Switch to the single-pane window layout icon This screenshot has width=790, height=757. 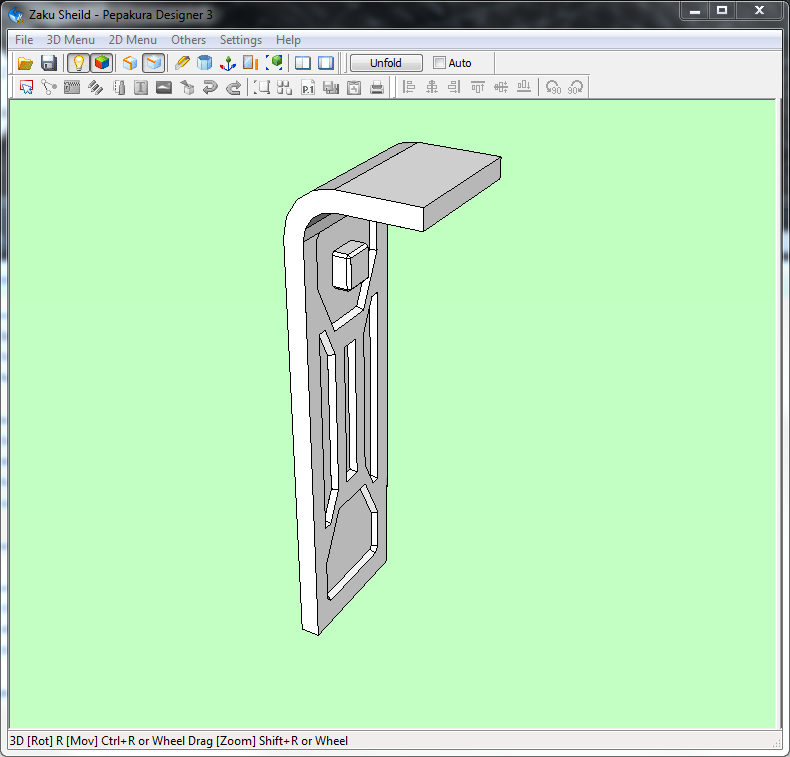pyautogui.click(x=326, y=63)
